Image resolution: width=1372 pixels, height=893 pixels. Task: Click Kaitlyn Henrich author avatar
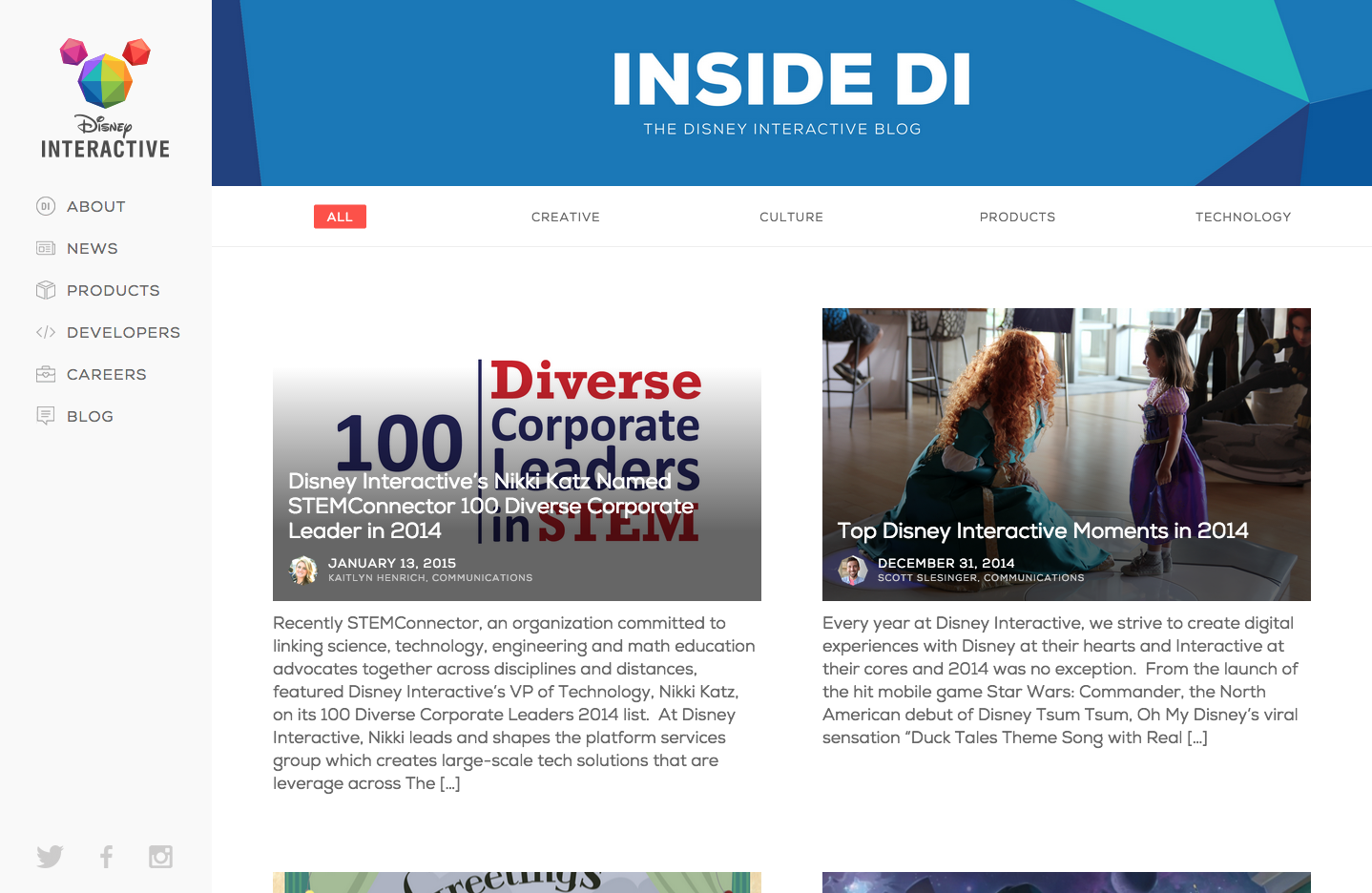[x=303, y=570]
